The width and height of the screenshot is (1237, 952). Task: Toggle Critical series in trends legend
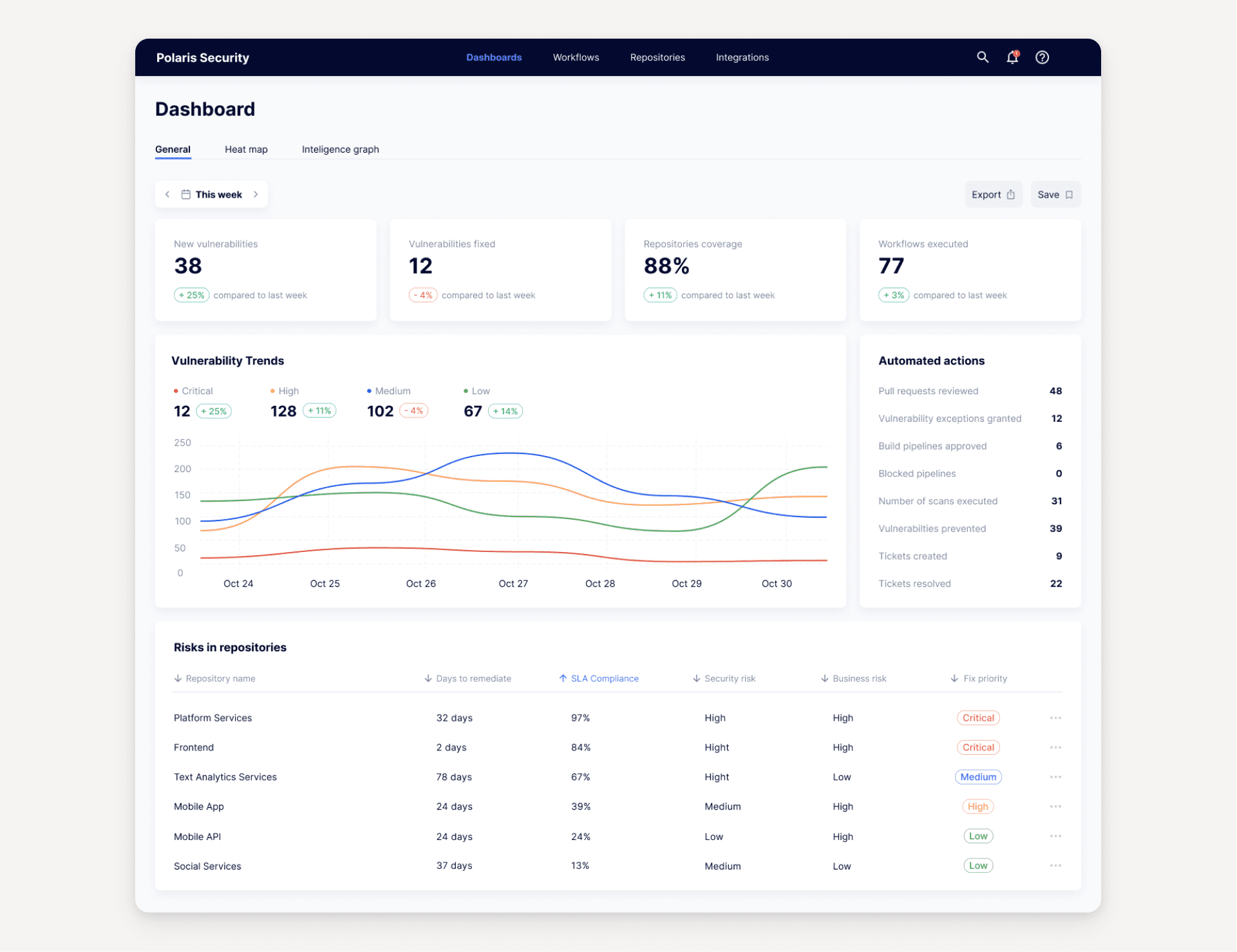coord(193,391)
